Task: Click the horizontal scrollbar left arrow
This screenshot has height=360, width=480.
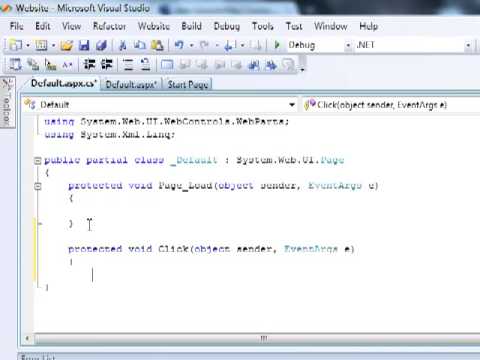Action: click(x=27, y=339)
